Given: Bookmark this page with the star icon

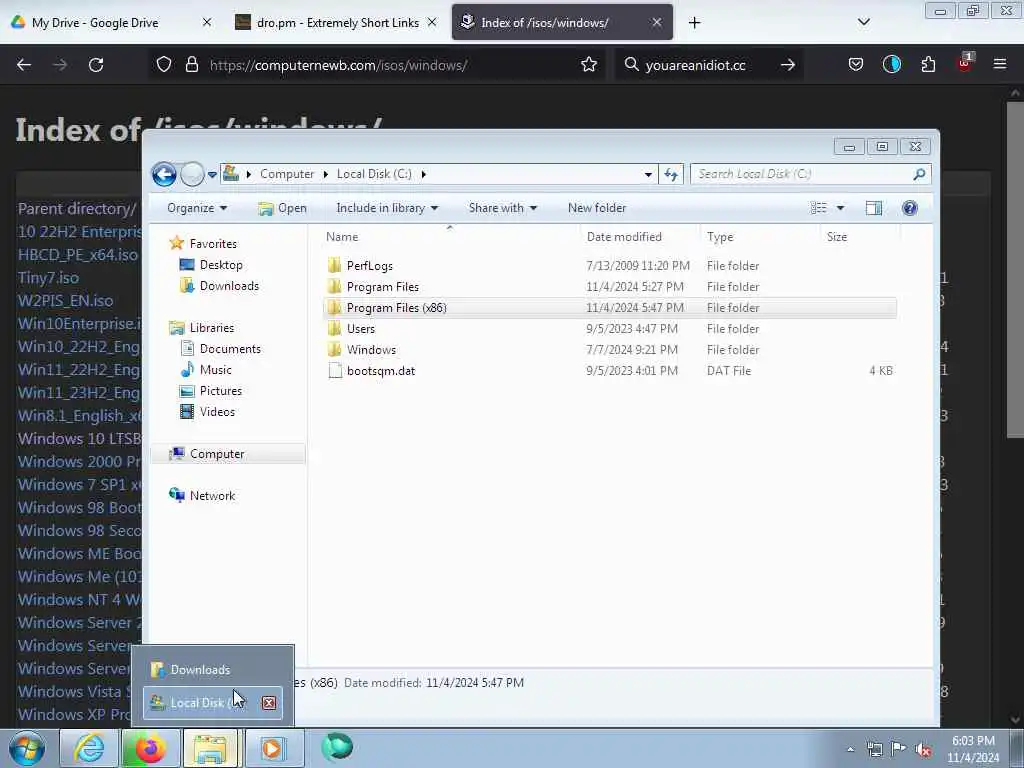Looking at the screenshot, I should coord(588,65).
